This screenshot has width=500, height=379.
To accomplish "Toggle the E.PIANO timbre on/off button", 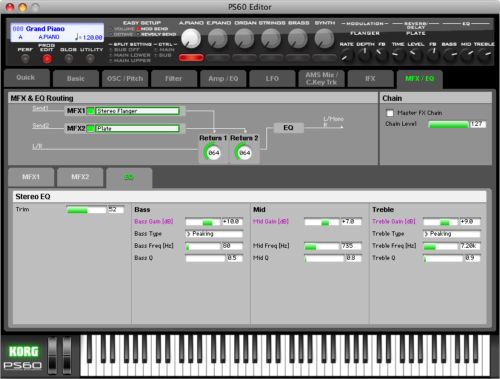I will (x=218, y=58).
